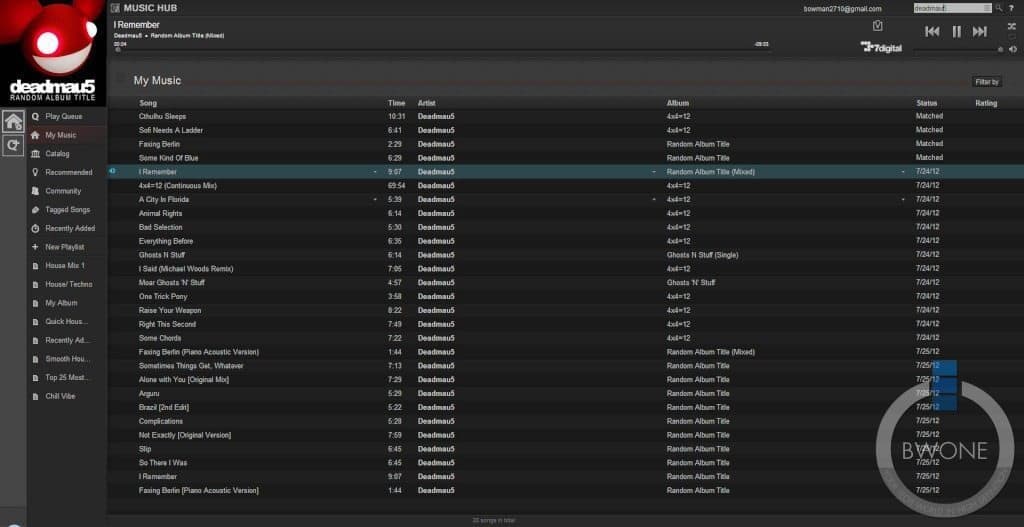1024x527 pixels.
Task: Select song One Trick Pony
Action: (163, 296)
